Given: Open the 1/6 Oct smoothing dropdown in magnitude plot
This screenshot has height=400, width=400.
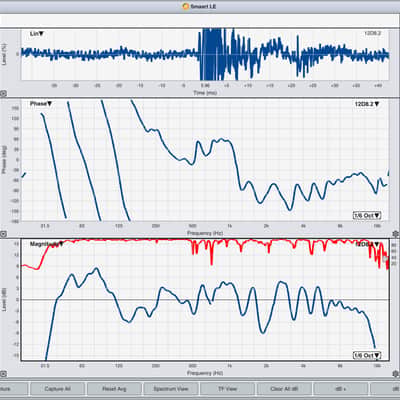Looking at the screenshot, I should (367, 355).
